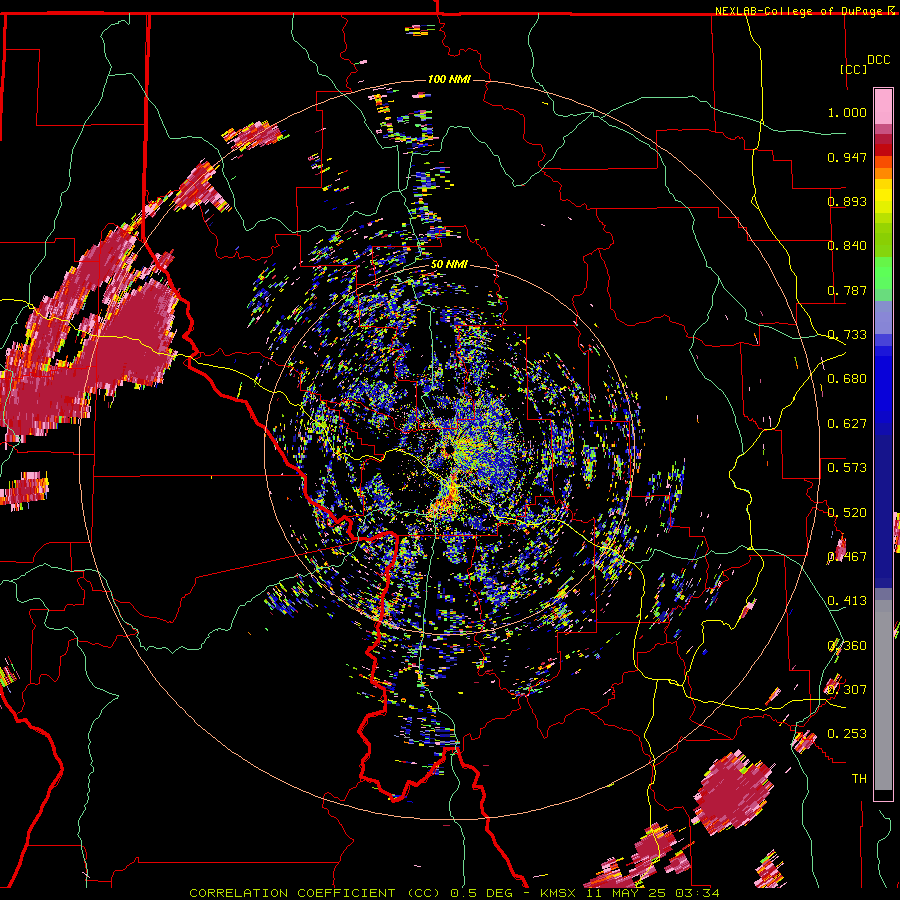
Task: Click the 11 MAY 25 03:34 timestamp
Action: click(x=653, y=893)
